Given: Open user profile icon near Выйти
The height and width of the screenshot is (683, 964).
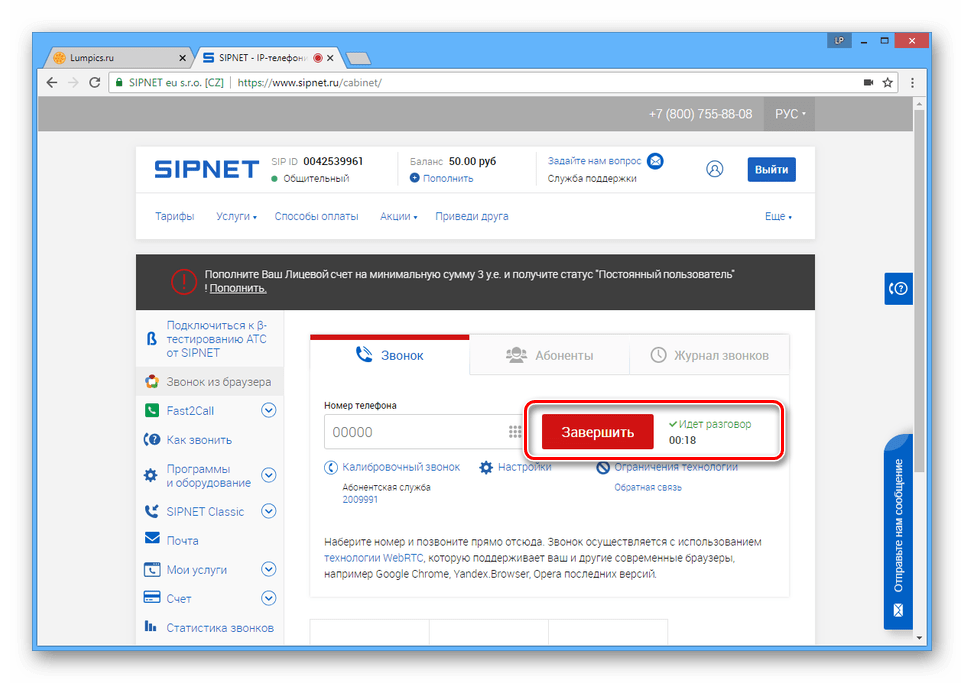Looking at the screenshot, I should [714, 169].
